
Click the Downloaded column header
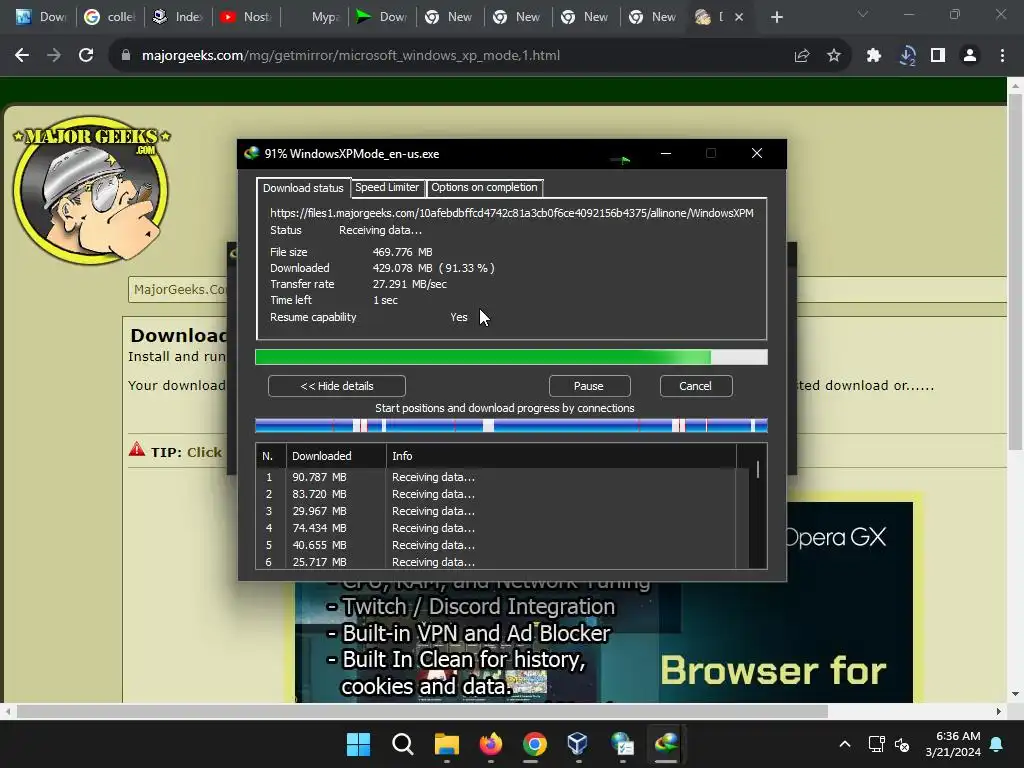click(x=336, y=456)
